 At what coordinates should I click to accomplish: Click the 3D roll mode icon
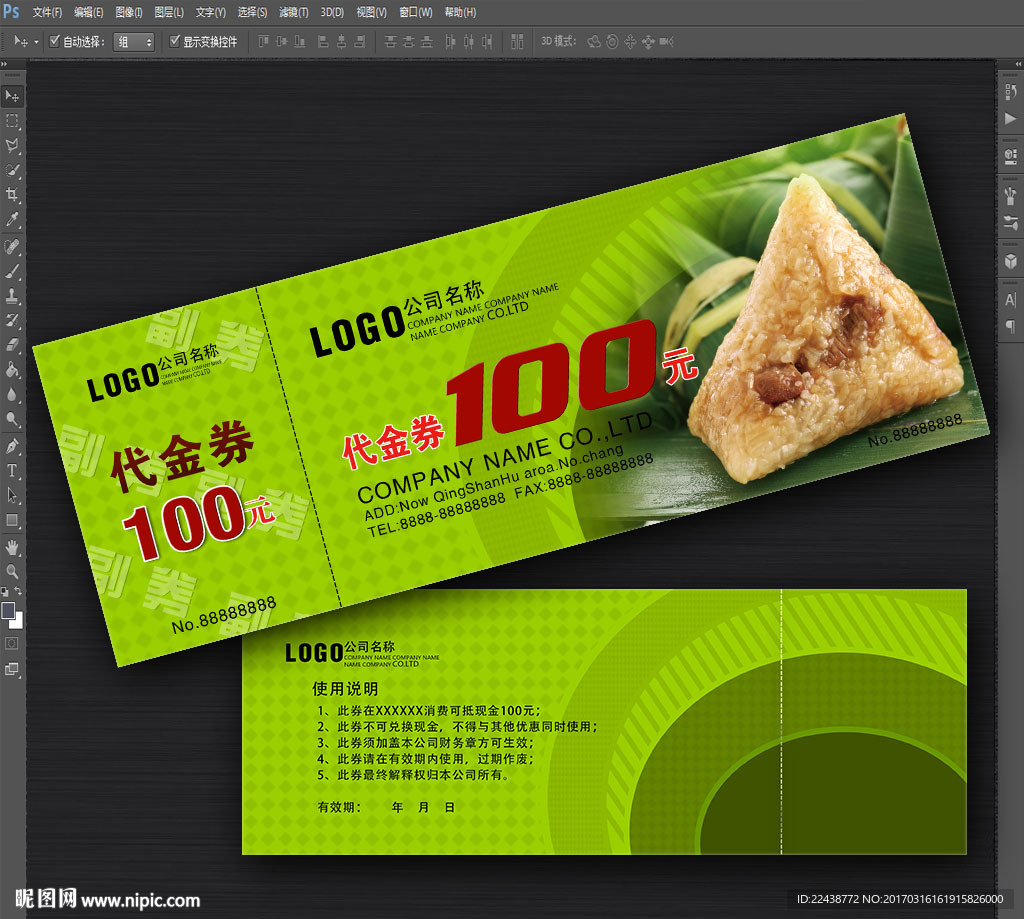612,42
